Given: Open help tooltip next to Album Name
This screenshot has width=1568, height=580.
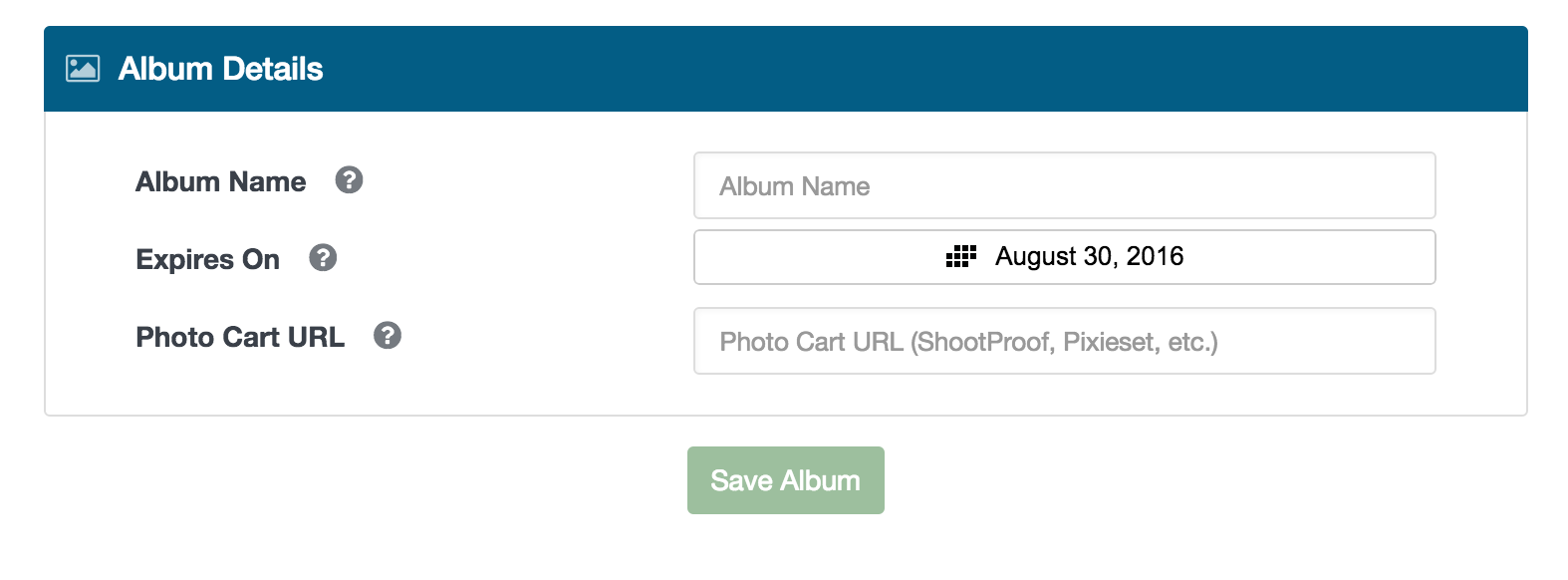Looking at the screenshot, I should click(349, 180).
